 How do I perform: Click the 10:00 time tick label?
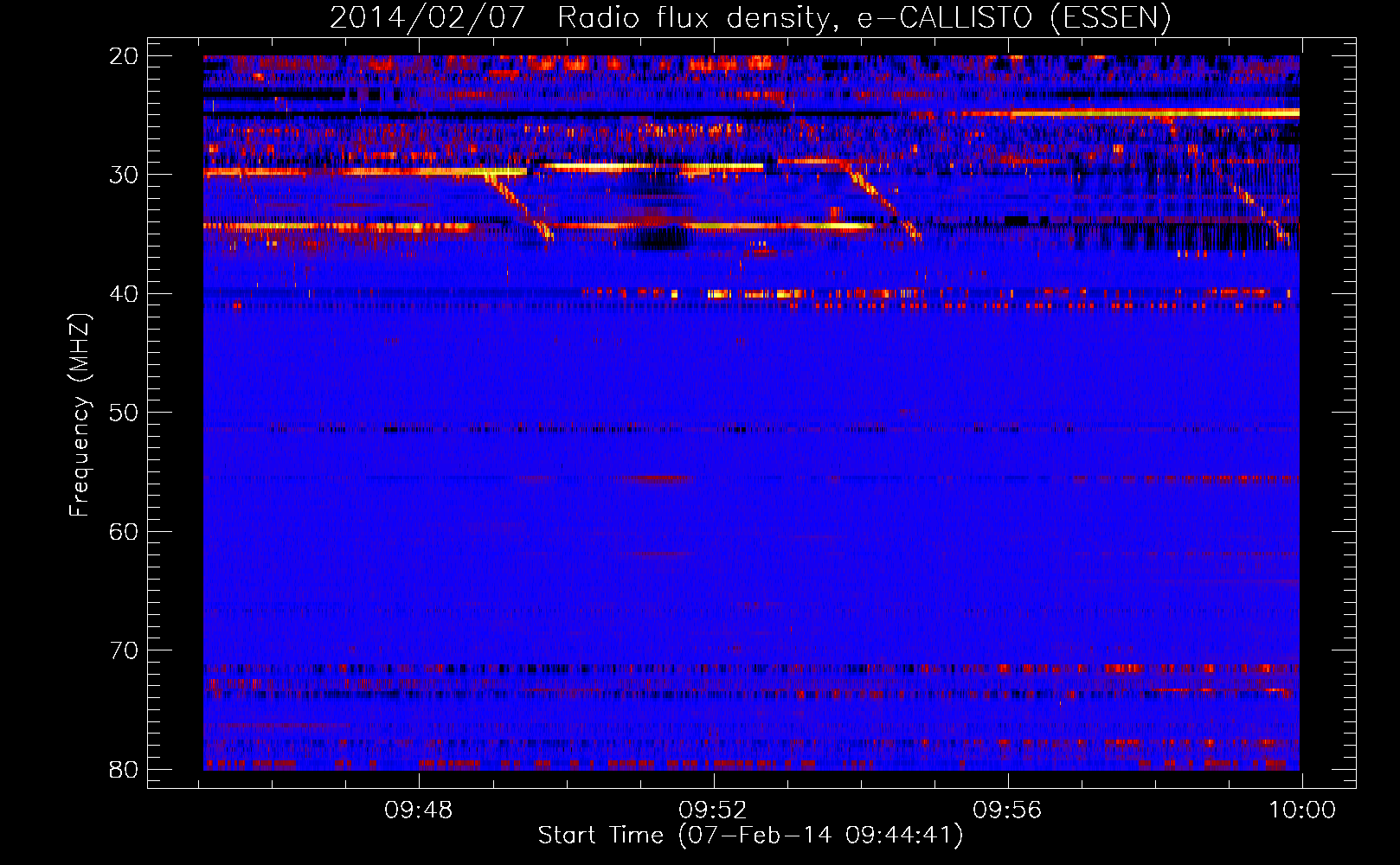[1302, 811]
